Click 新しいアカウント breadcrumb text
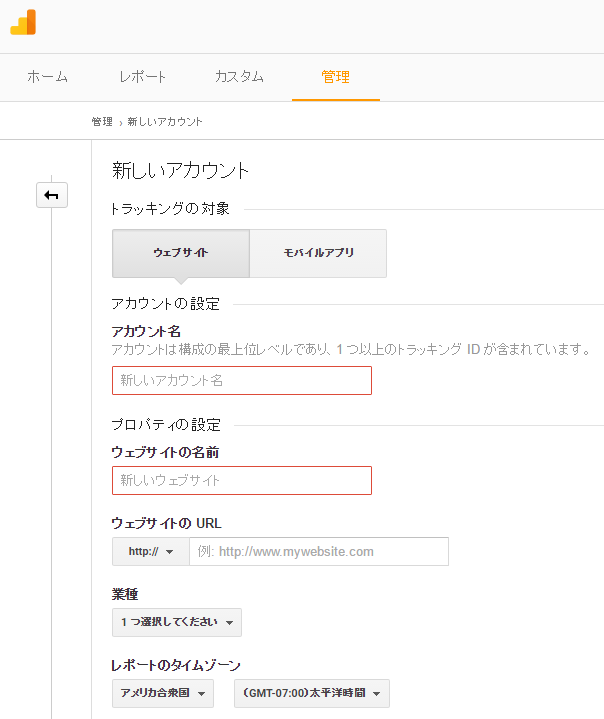Image resolution: width=604 pixels, height=719 pixels. tap(165, 122)
